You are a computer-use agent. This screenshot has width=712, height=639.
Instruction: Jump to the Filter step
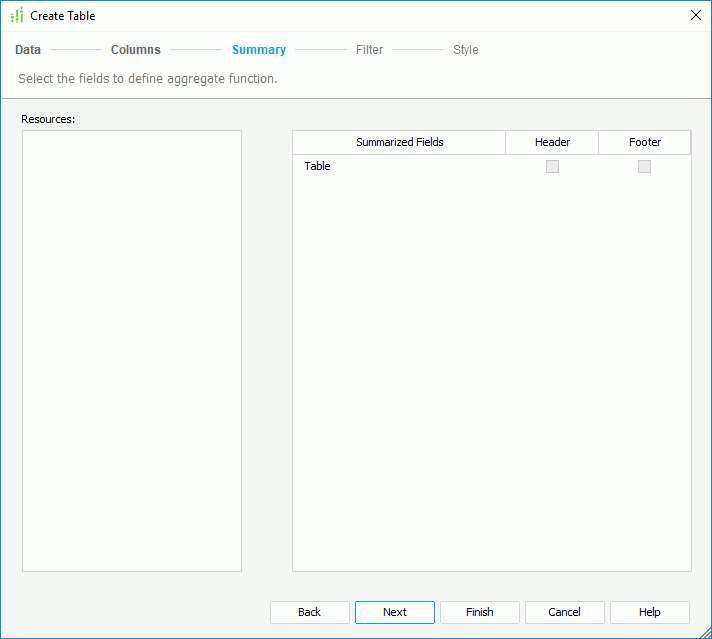pos(369,50)
